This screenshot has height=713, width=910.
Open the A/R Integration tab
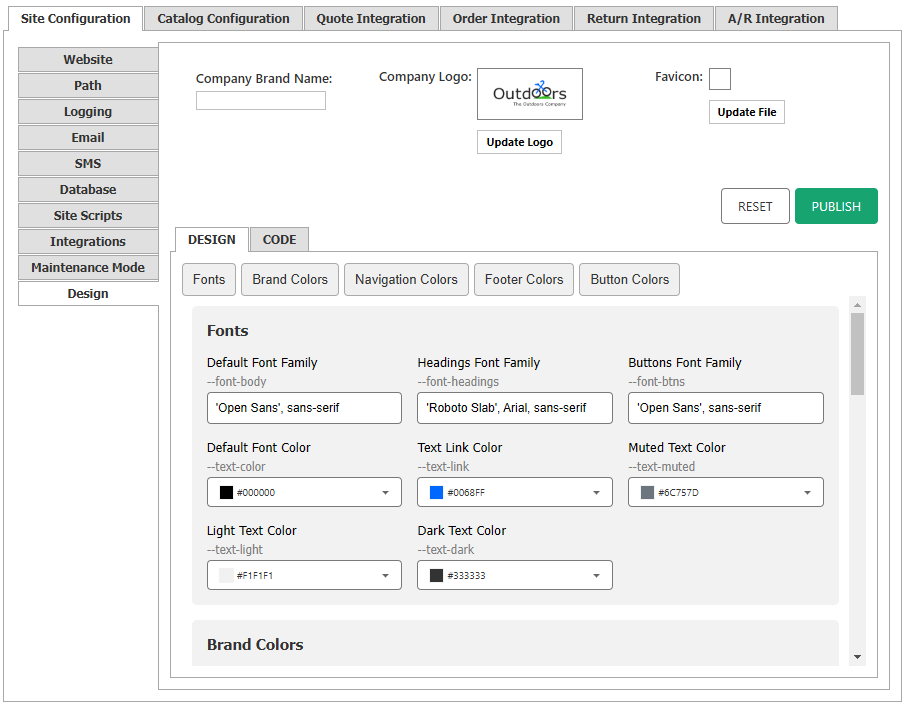tap(776, 19)
